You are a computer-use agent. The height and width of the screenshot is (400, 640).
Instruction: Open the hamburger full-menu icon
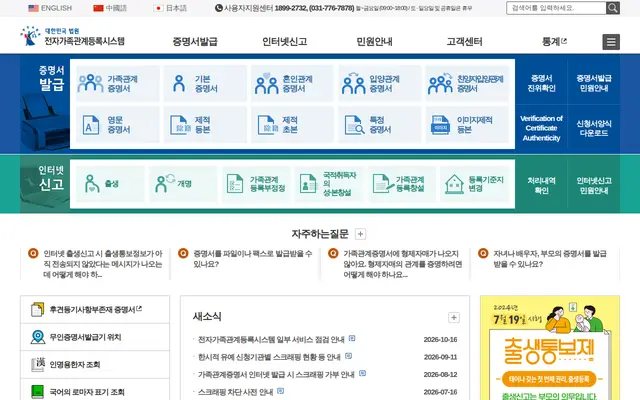[611, 42]
